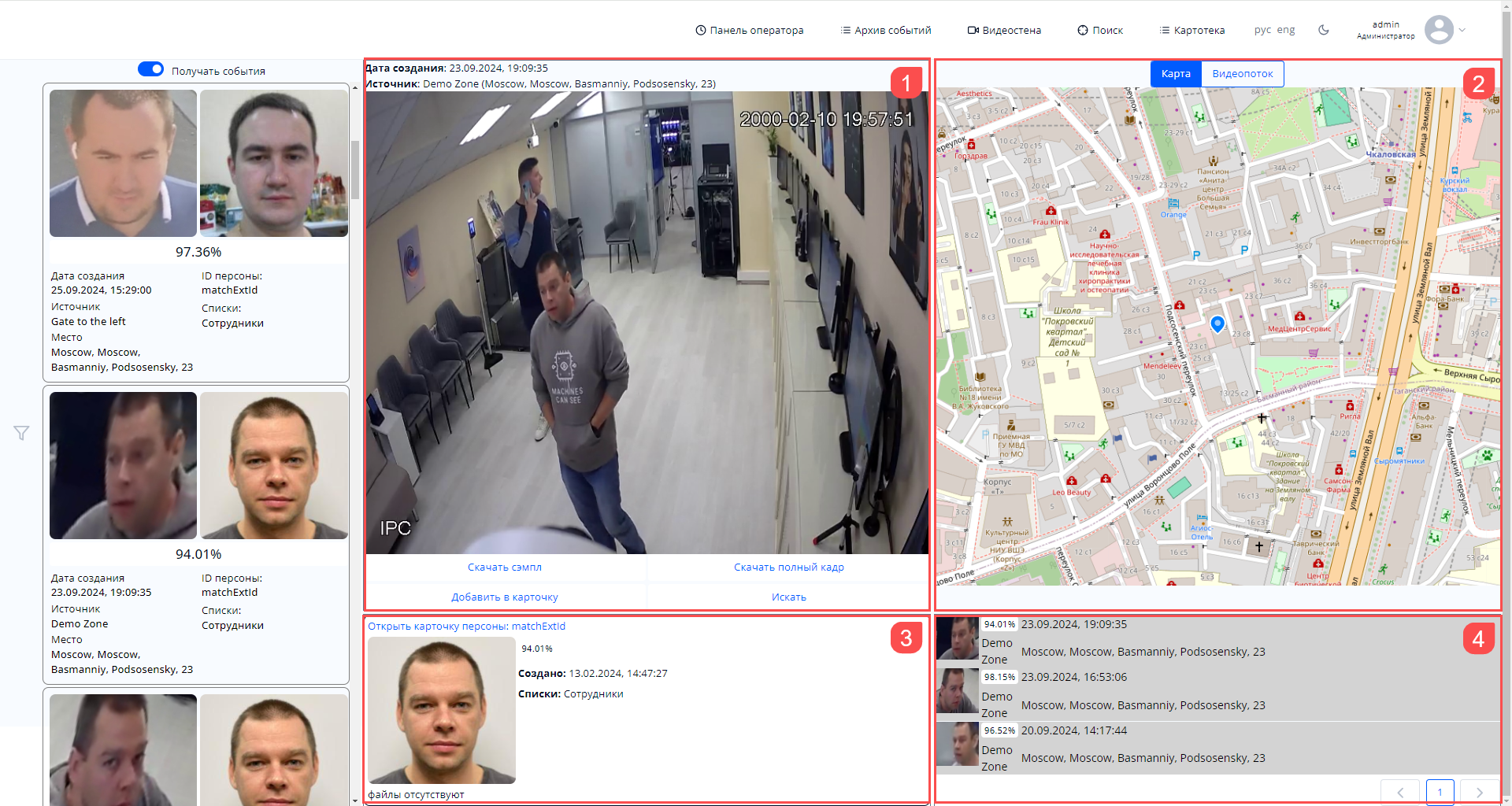Viewport: 1512px width, 806px height.
Task: Go to previous page of history list
Action: [1400, 792]
